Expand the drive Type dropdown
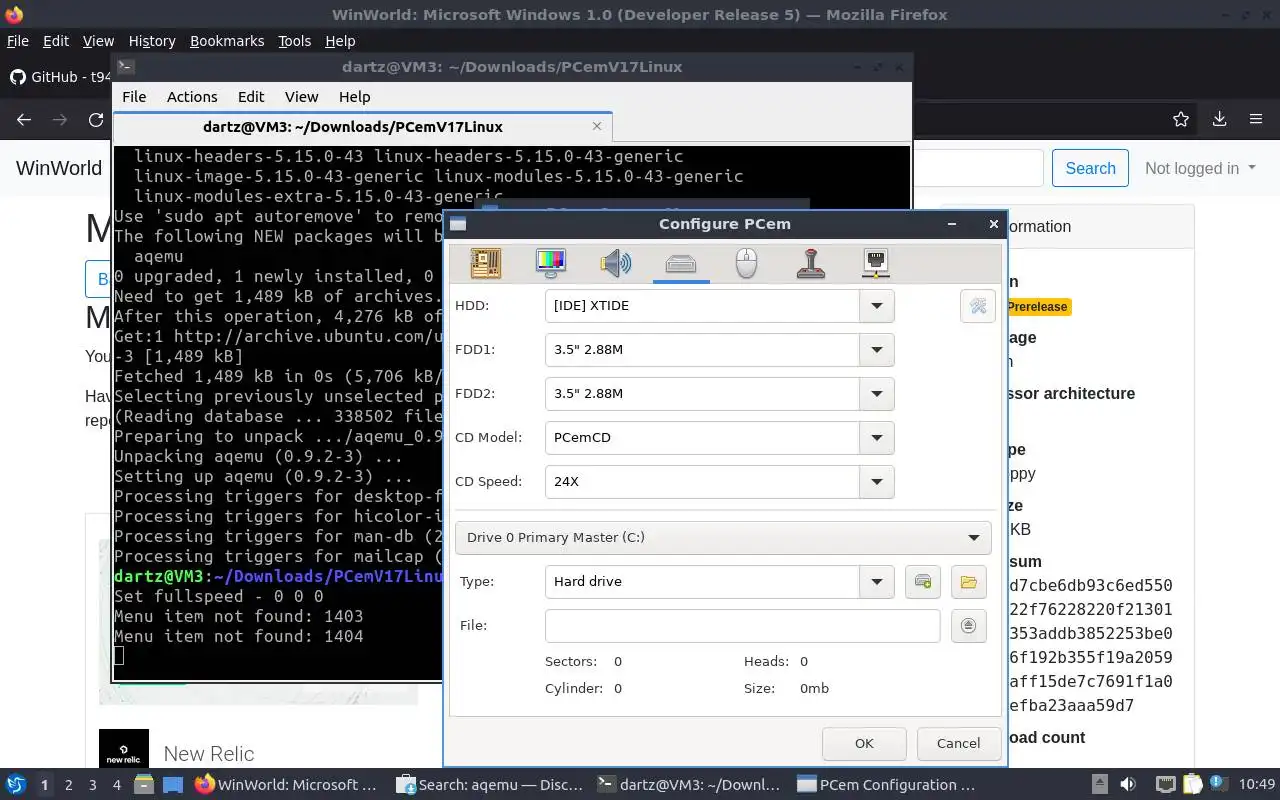This screenshot has width=1280, height=800. tap(877, 582)
